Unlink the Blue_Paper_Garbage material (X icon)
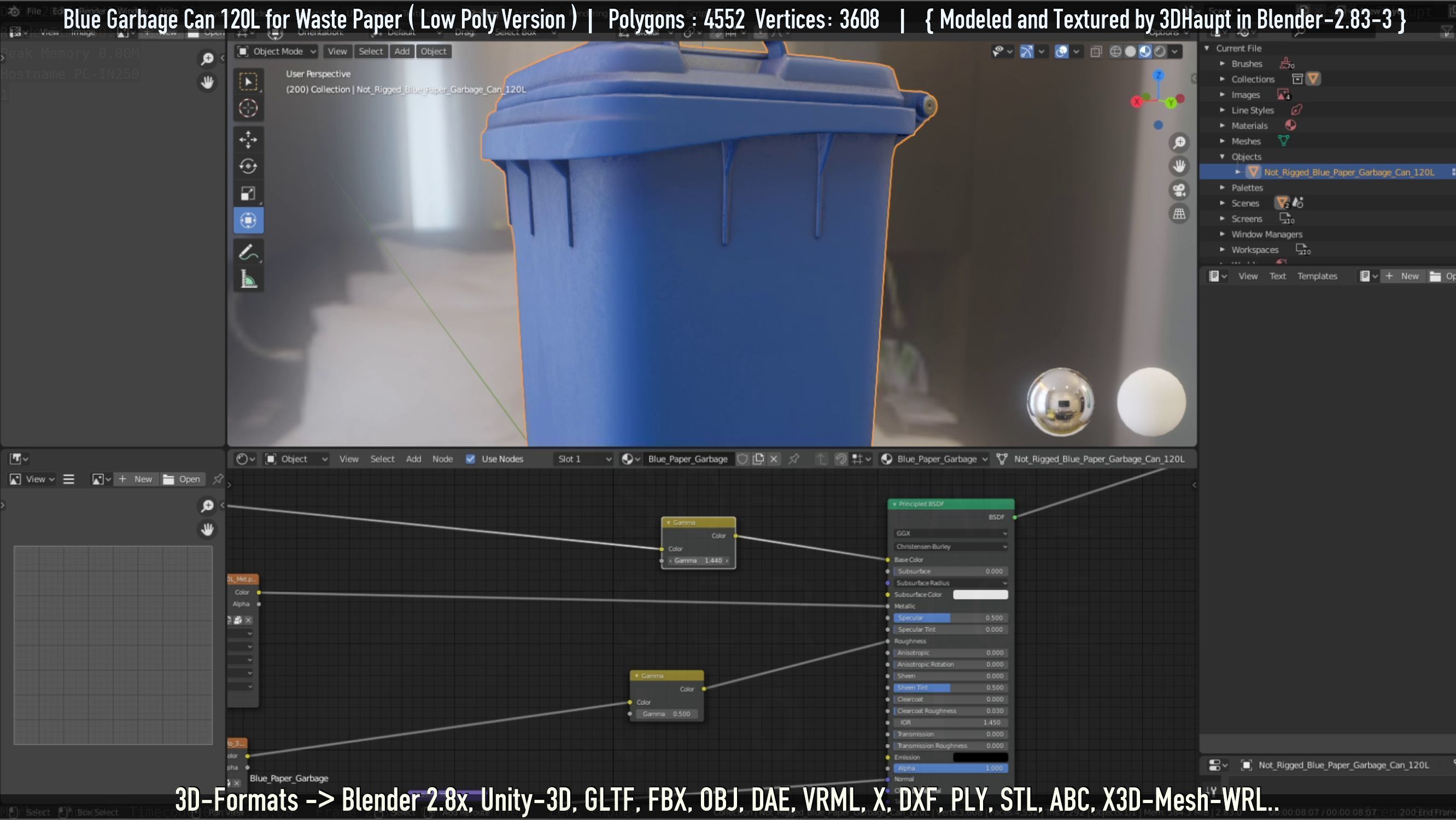1456x820 pixels. click(774, 458)
